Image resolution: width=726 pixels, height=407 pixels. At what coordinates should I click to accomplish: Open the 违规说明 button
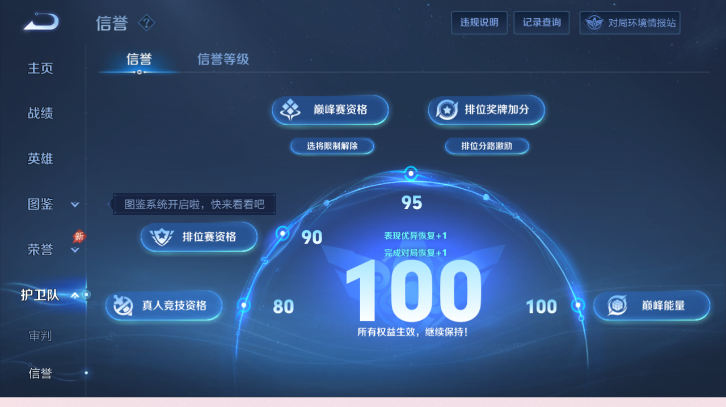(x=479, y=23)
